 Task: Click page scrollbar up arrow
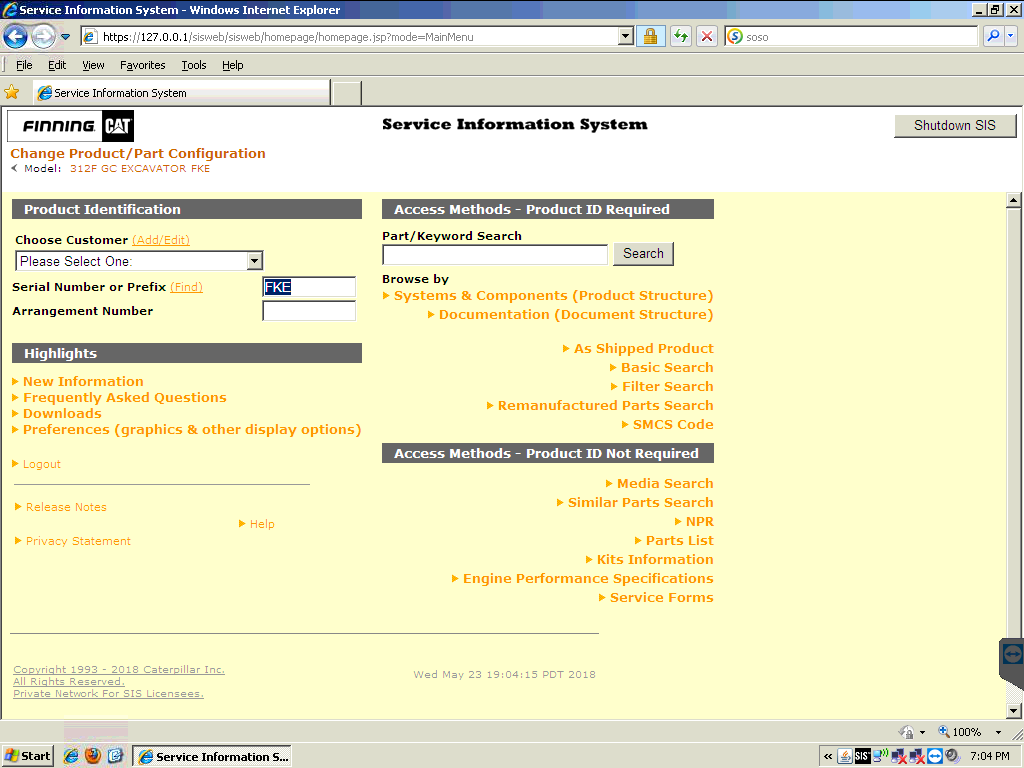(1013, 200)
